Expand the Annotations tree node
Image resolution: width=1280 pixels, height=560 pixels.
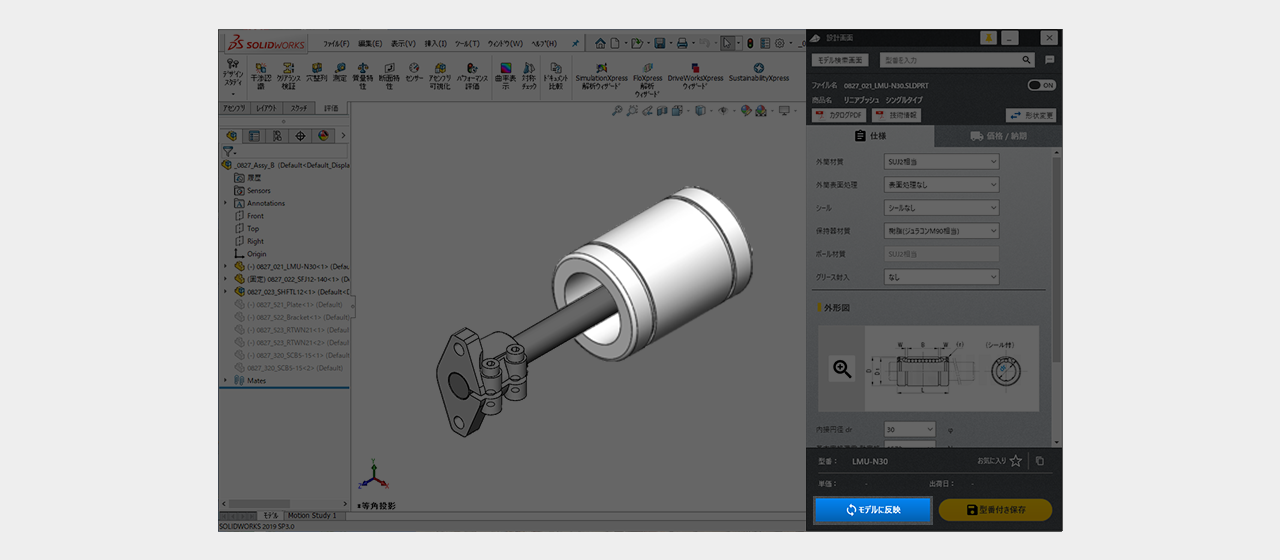pyautogui.click(x=226, y=203)
